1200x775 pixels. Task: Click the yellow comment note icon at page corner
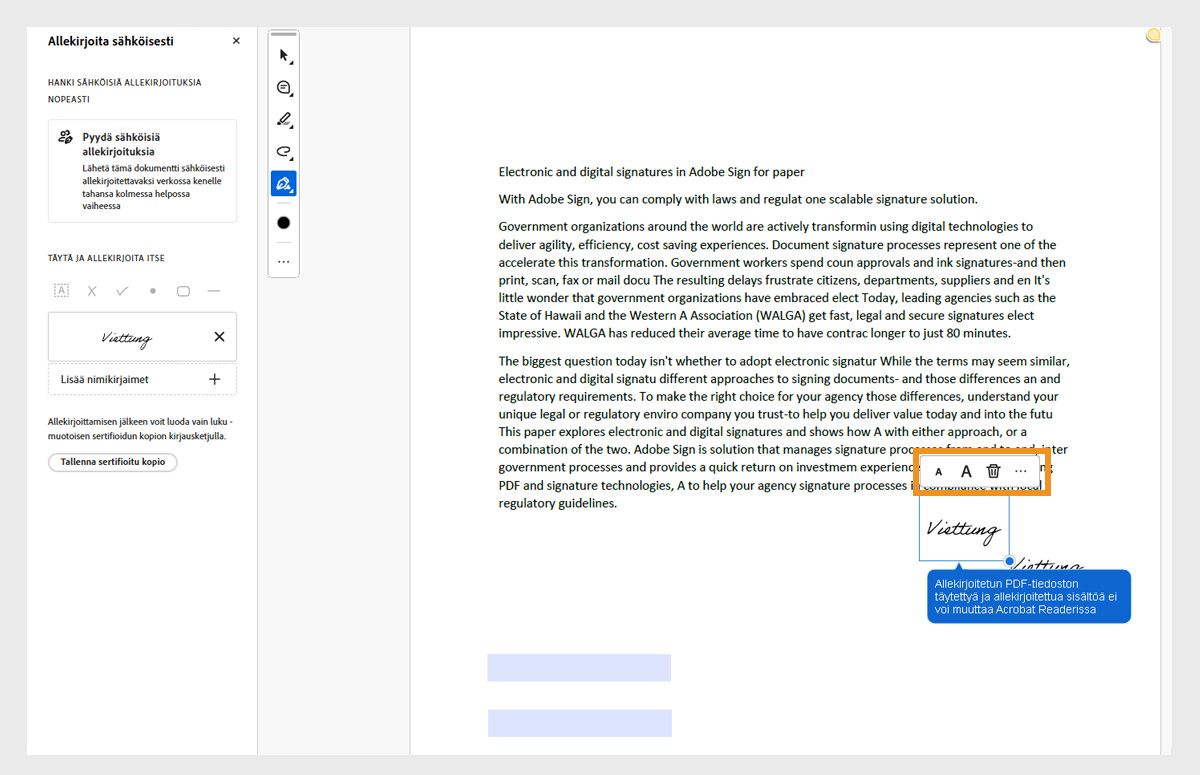pos(1153,36)
